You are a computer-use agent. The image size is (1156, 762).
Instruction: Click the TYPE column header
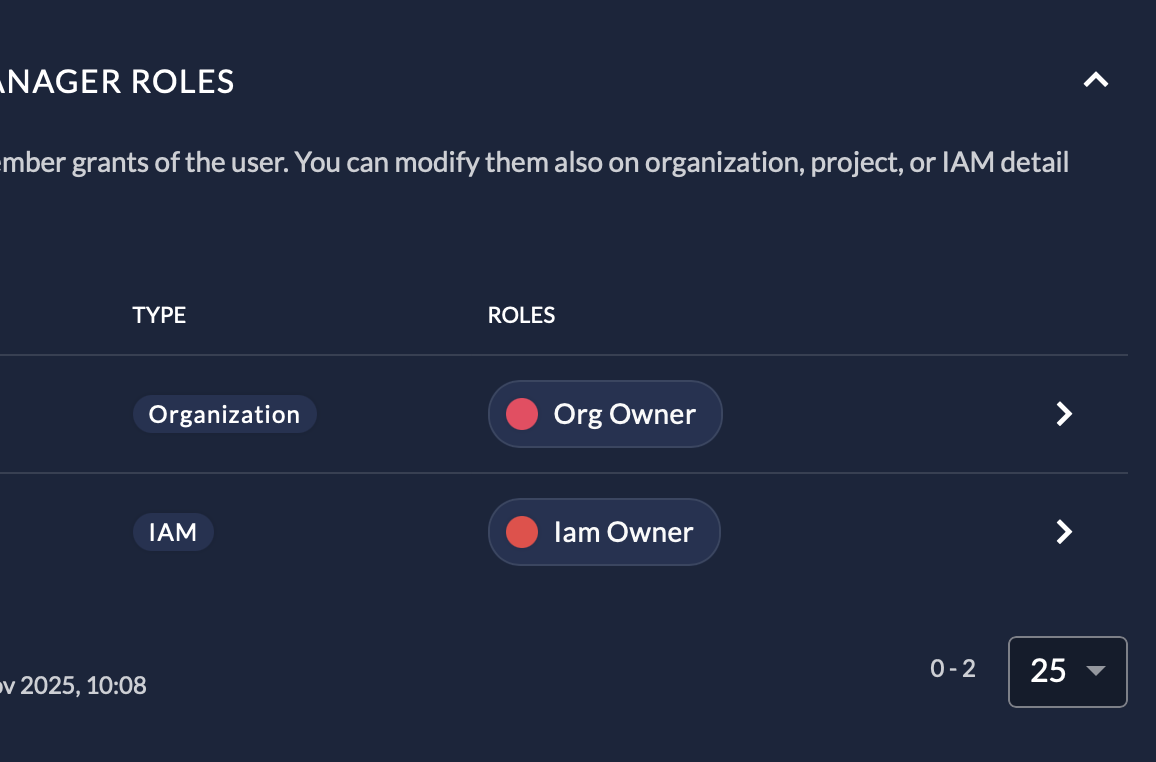pyautogui.click(x=159, y=315)
